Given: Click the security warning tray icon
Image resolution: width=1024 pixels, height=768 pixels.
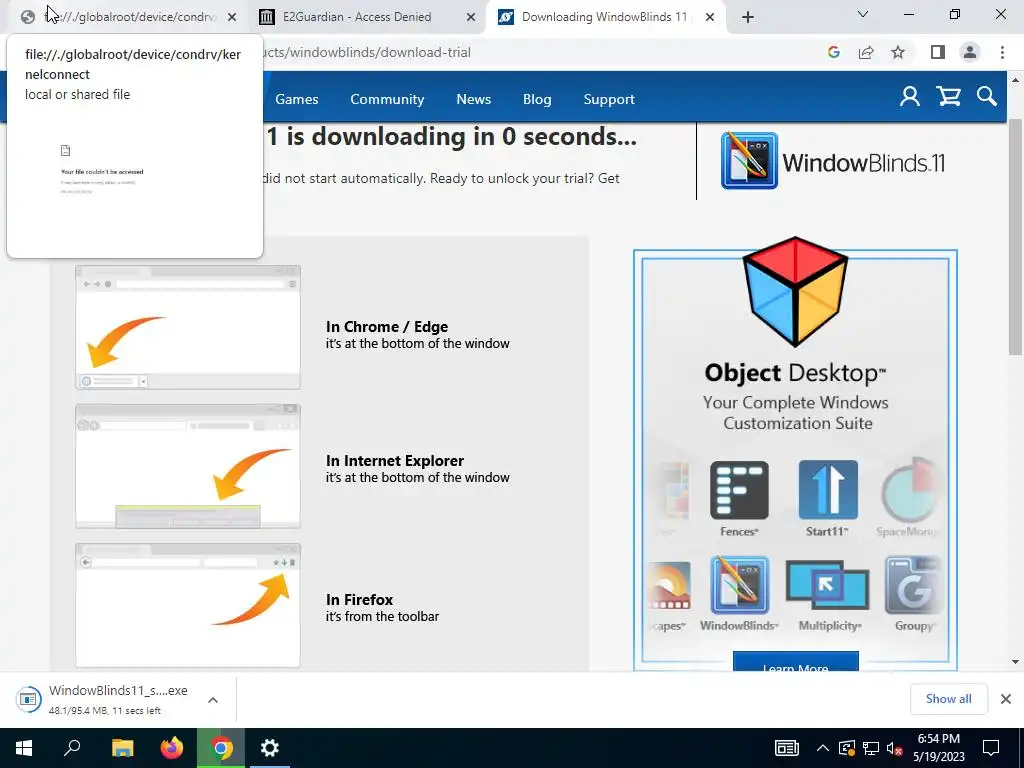Looking at the screenshot, I should coord(847,748).
